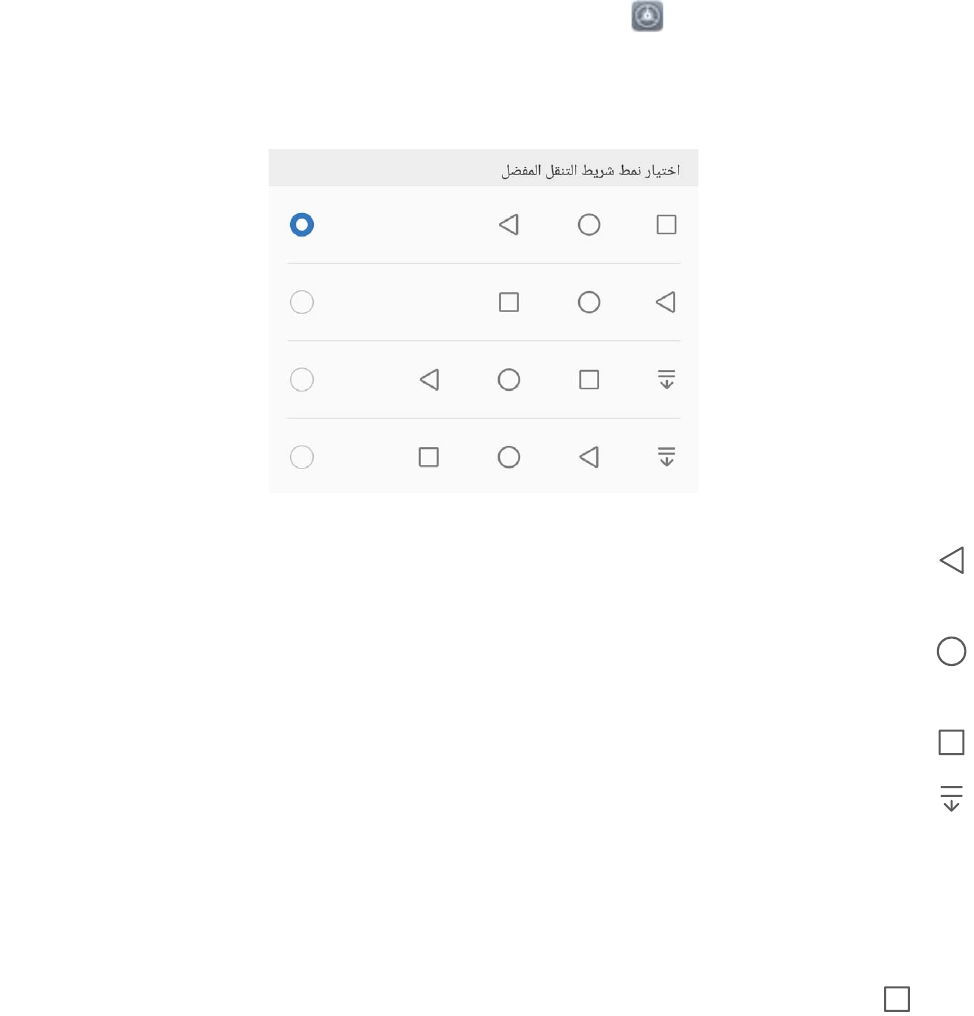Image resolution: width=974 pixels, height=1016 pixels.
Task: Click notification pull-down icon in third layout row
Action: [x=666, y=380]
